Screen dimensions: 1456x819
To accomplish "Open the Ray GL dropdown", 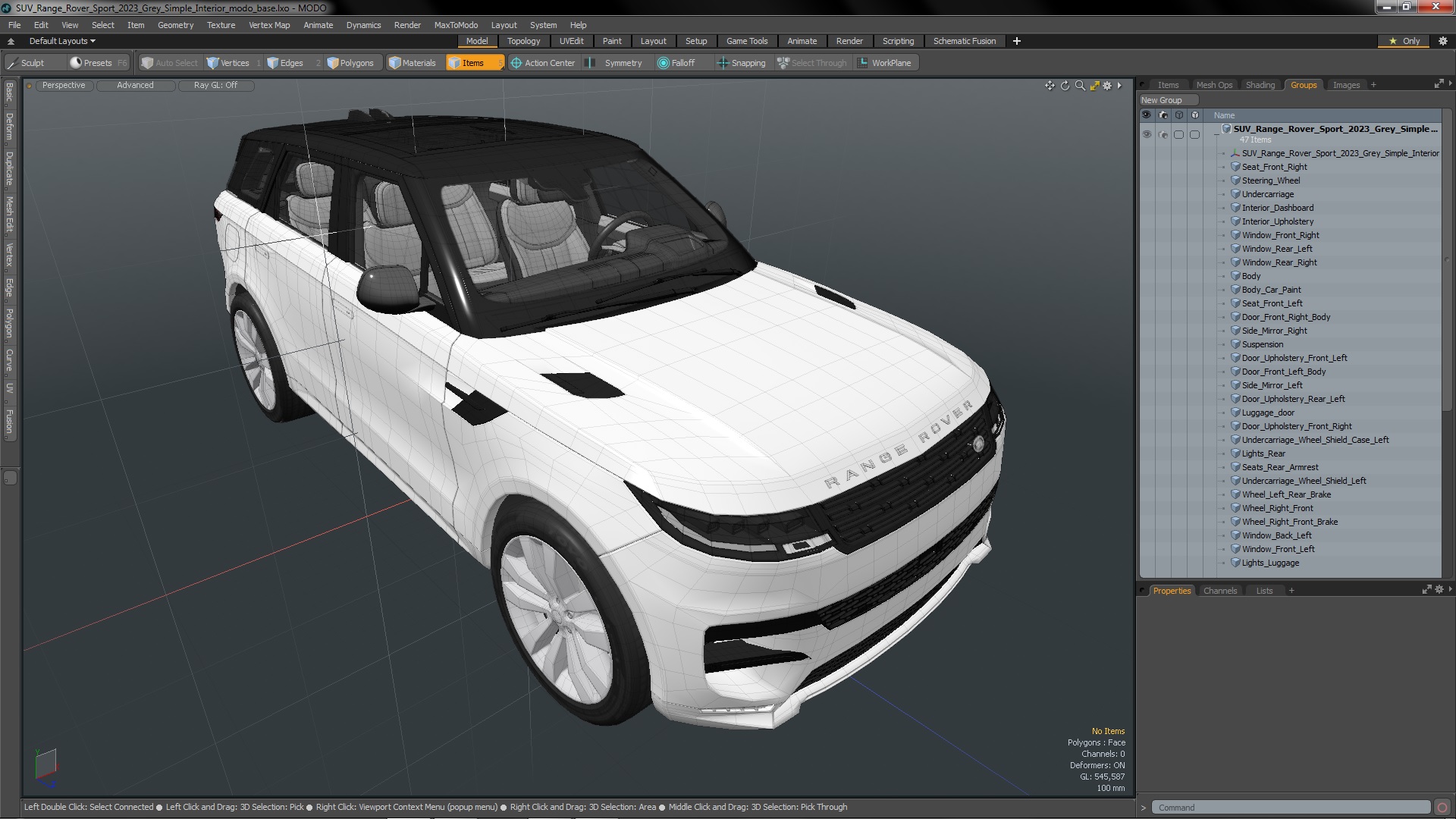I will 215,85.
